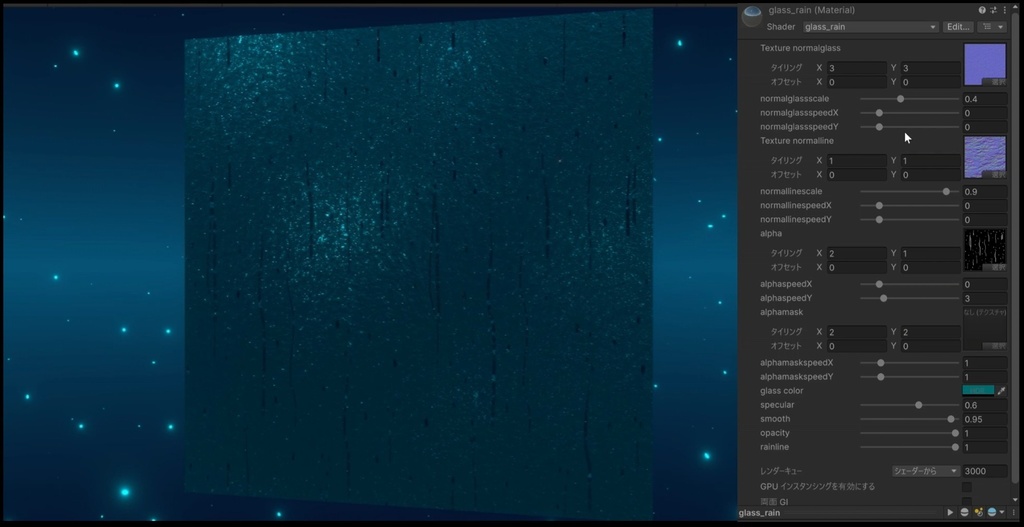Edit normalglass offset X field

(856, 82)
